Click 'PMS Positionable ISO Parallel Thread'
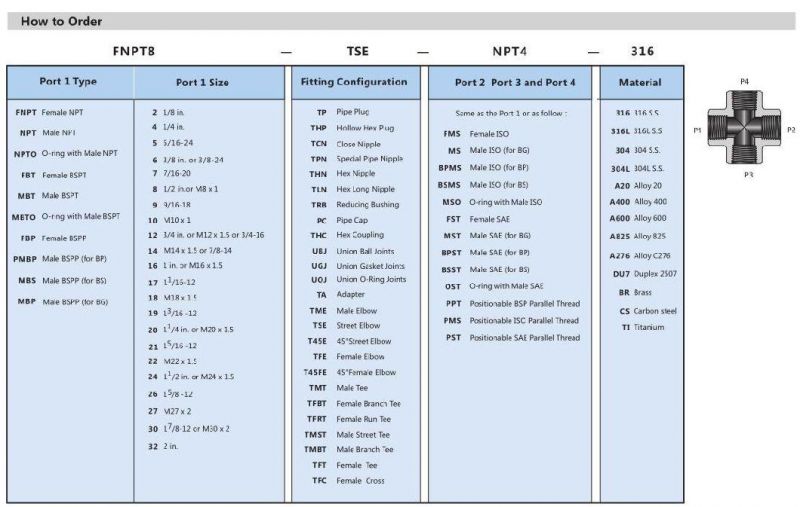Viewport: 800px width, 507px height. click(x=511, y=321)
